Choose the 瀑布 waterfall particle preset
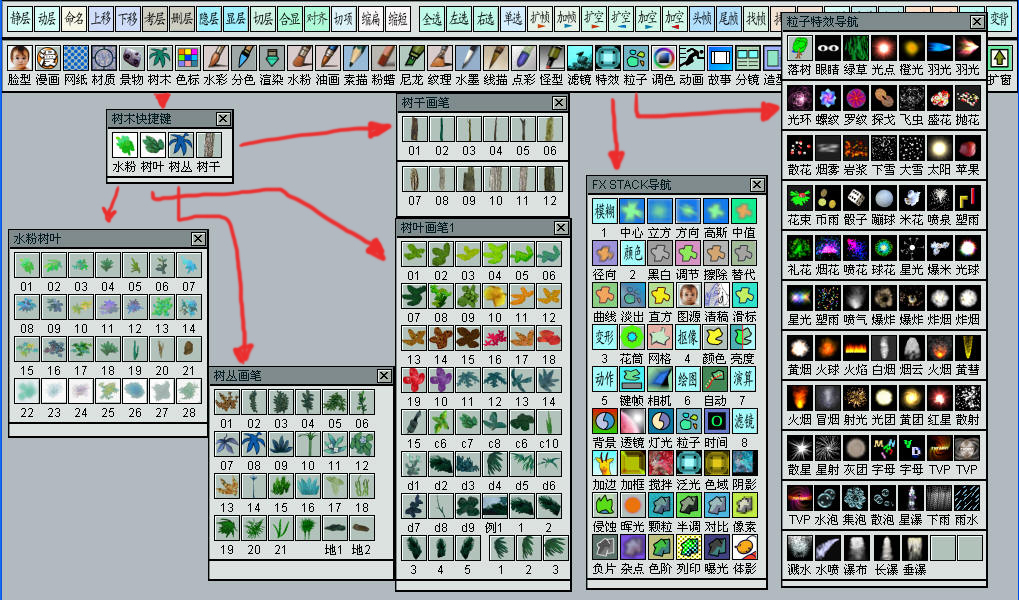This screenshot has width=1019, height=600. point(855,548)
